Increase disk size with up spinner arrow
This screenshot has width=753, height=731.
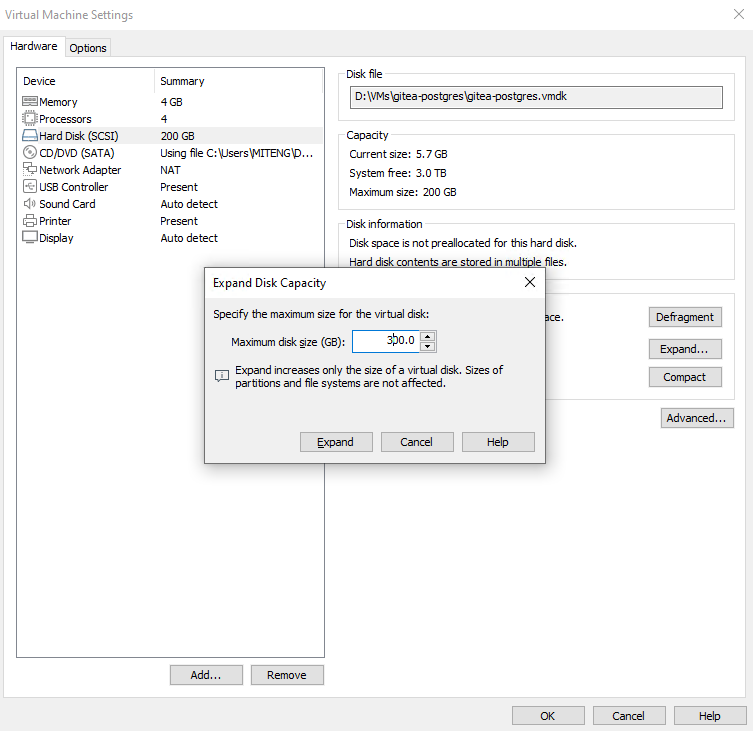428,336
